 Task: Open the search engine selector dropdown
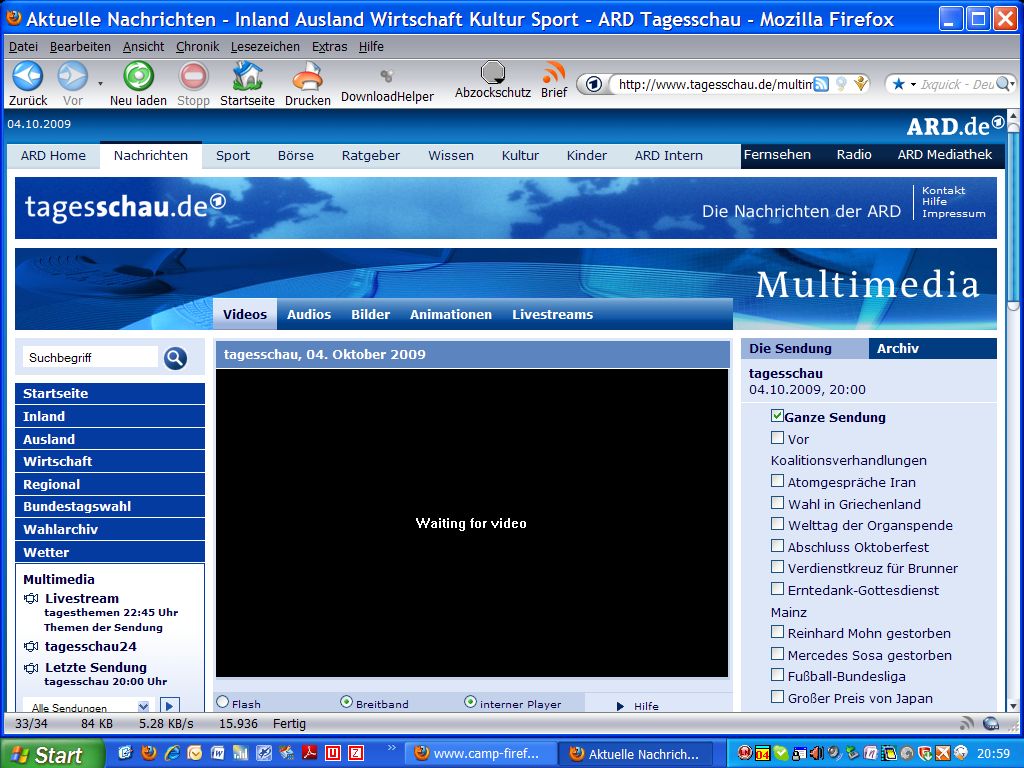(x=903, y=85)
